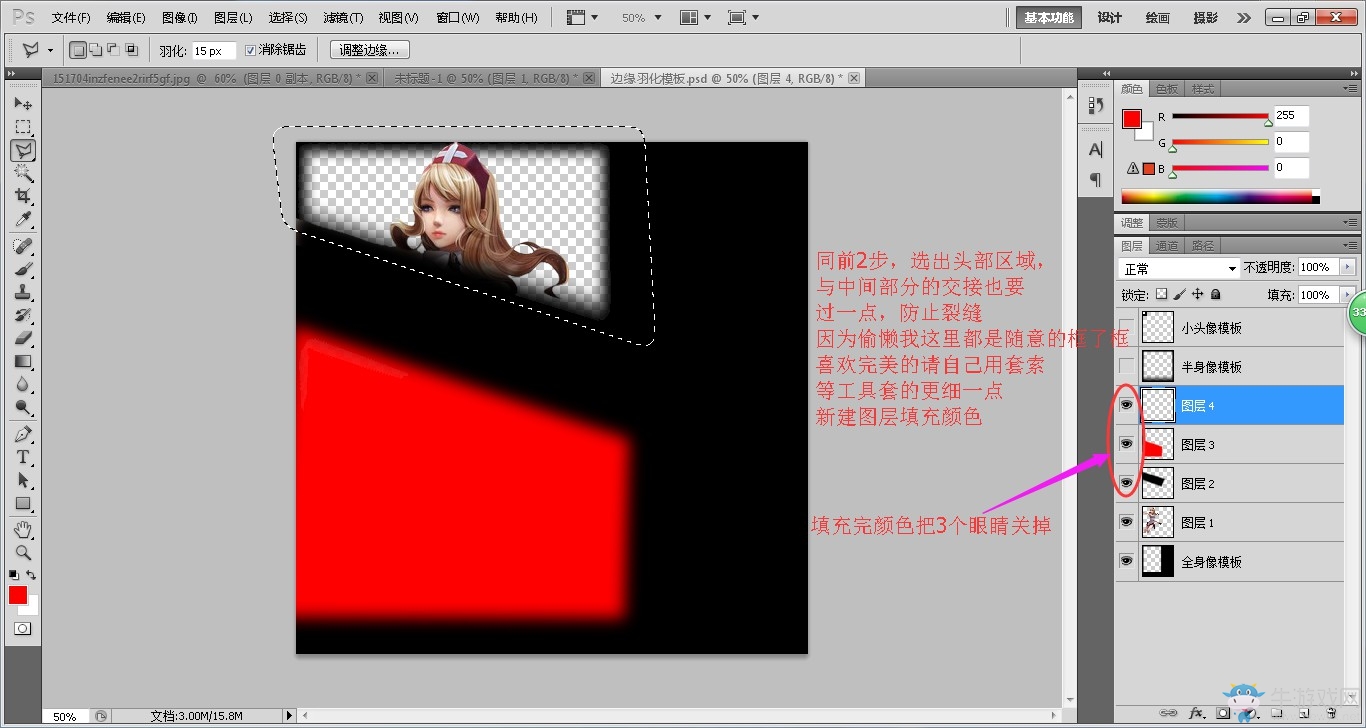Image resolution: width=1366 pixels, height=728 pixels.
Task: Select the Clone Stamp tool
Action: tap(23, 292)
